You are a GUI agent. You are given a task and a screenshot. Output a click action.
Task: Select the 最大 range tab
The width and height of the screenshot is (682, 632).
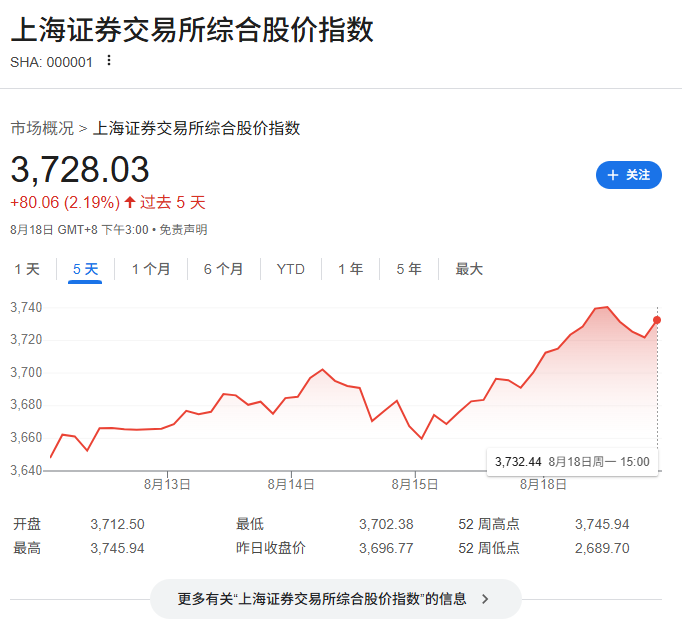tap(469, 269)
